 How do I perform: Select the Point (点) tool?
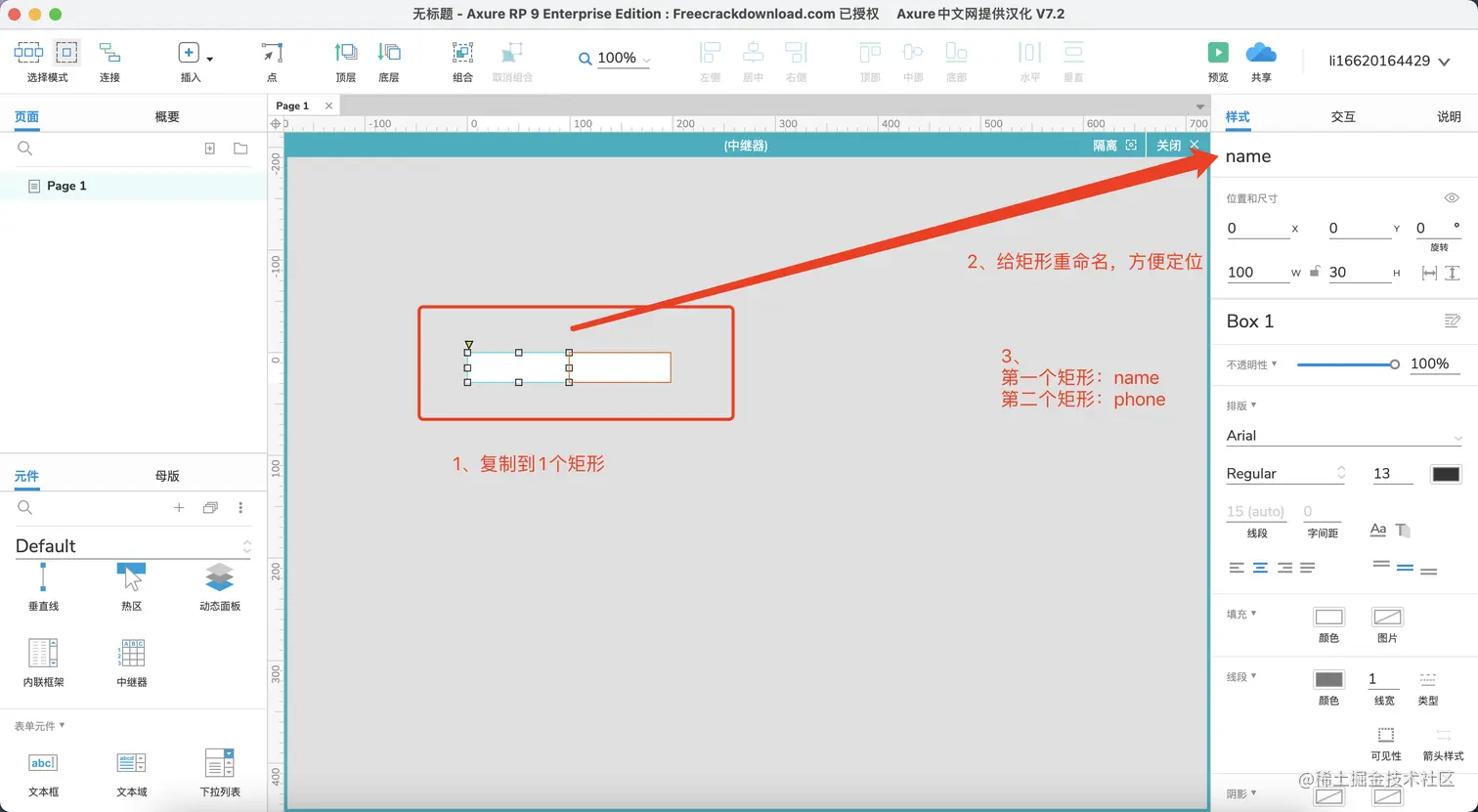272,53
